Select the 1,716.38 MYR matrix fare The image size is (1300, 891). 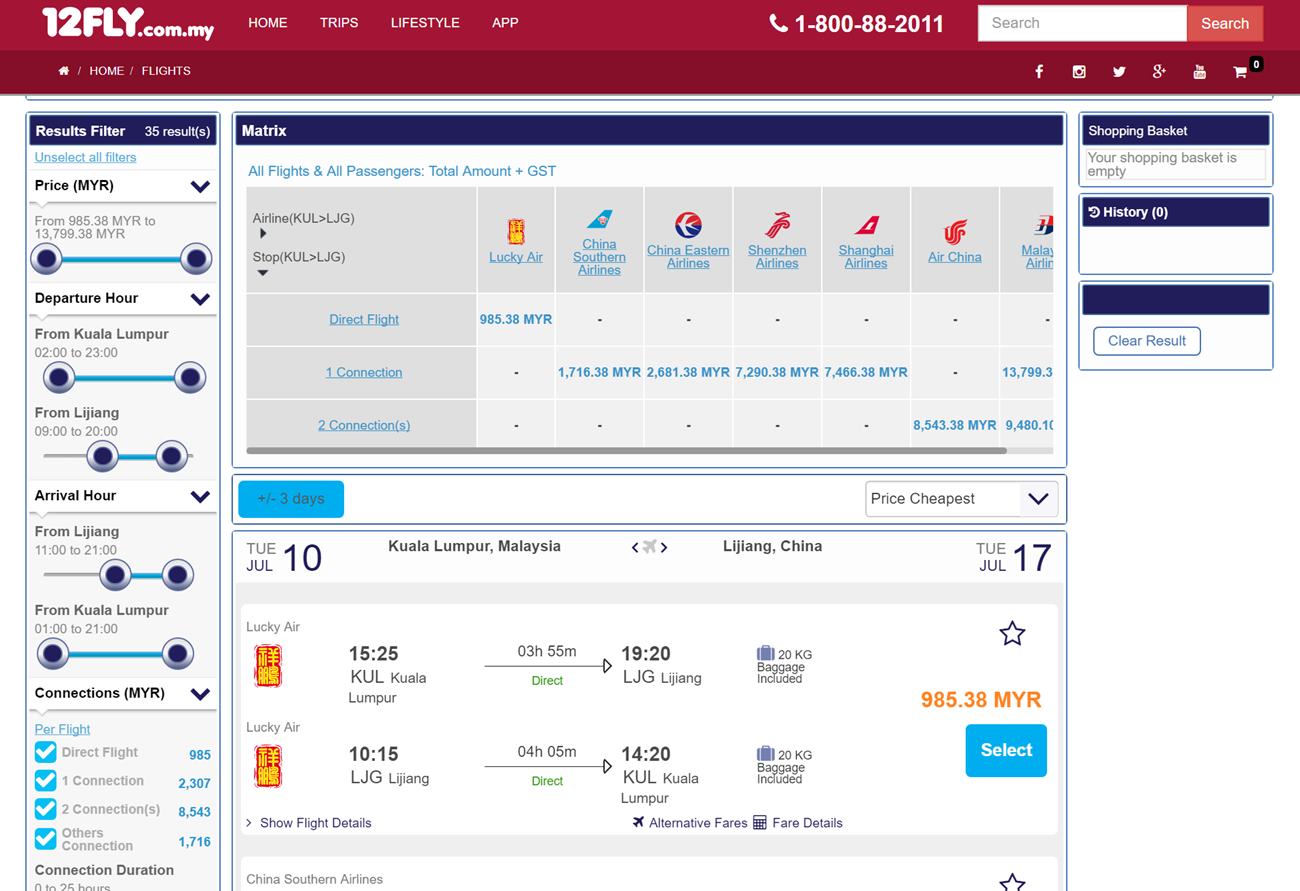coord(599,372)
